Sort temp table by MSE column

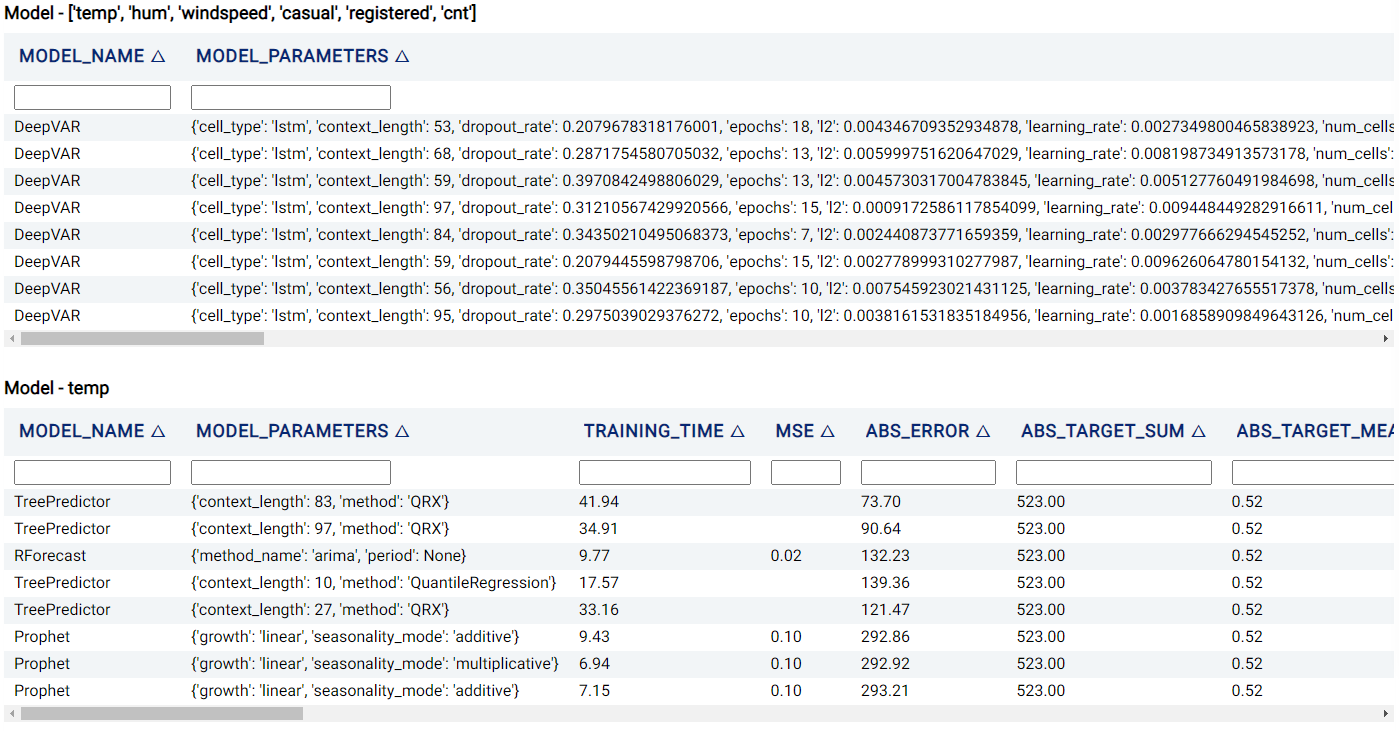805,432
